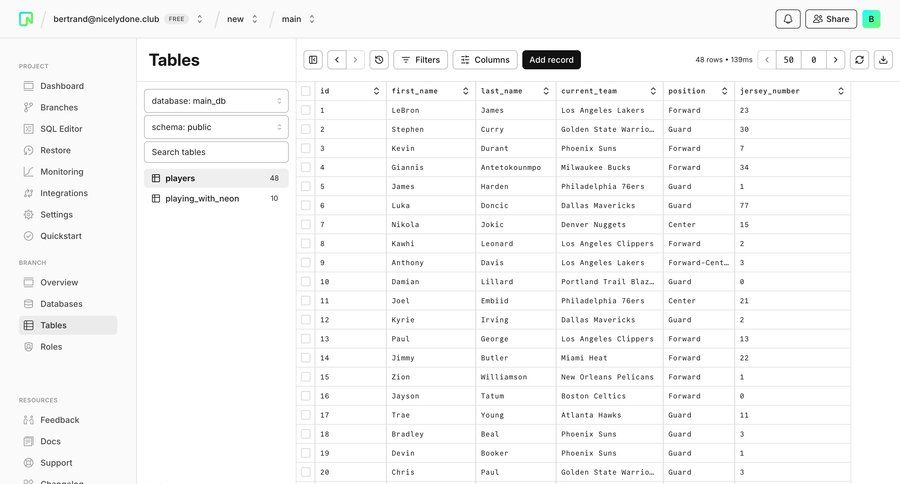This screenshot has height=484, width=900.
Task: Open the user avatar B menu
Action: (871, 19)
